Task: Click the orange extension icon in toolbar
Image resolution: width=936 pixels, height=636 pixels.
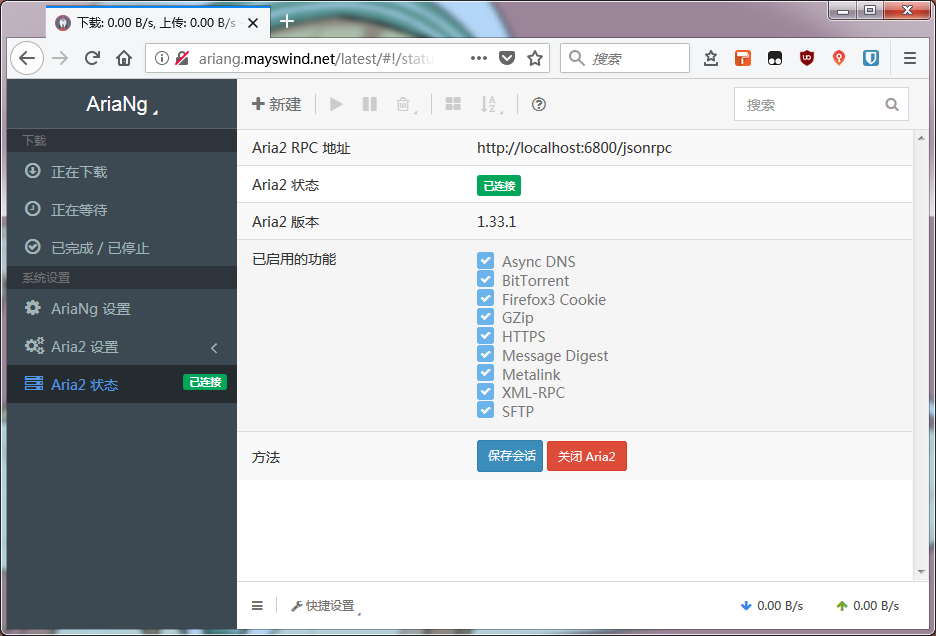Action: point(743,58)
